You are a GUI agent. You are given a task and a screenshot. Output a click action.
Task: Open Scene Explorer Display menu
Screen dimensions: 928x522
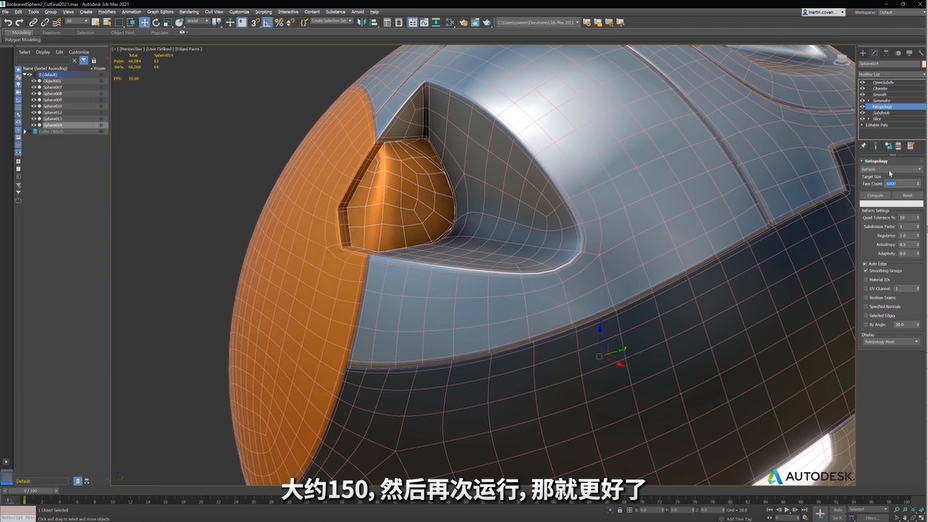pos(43,52)
